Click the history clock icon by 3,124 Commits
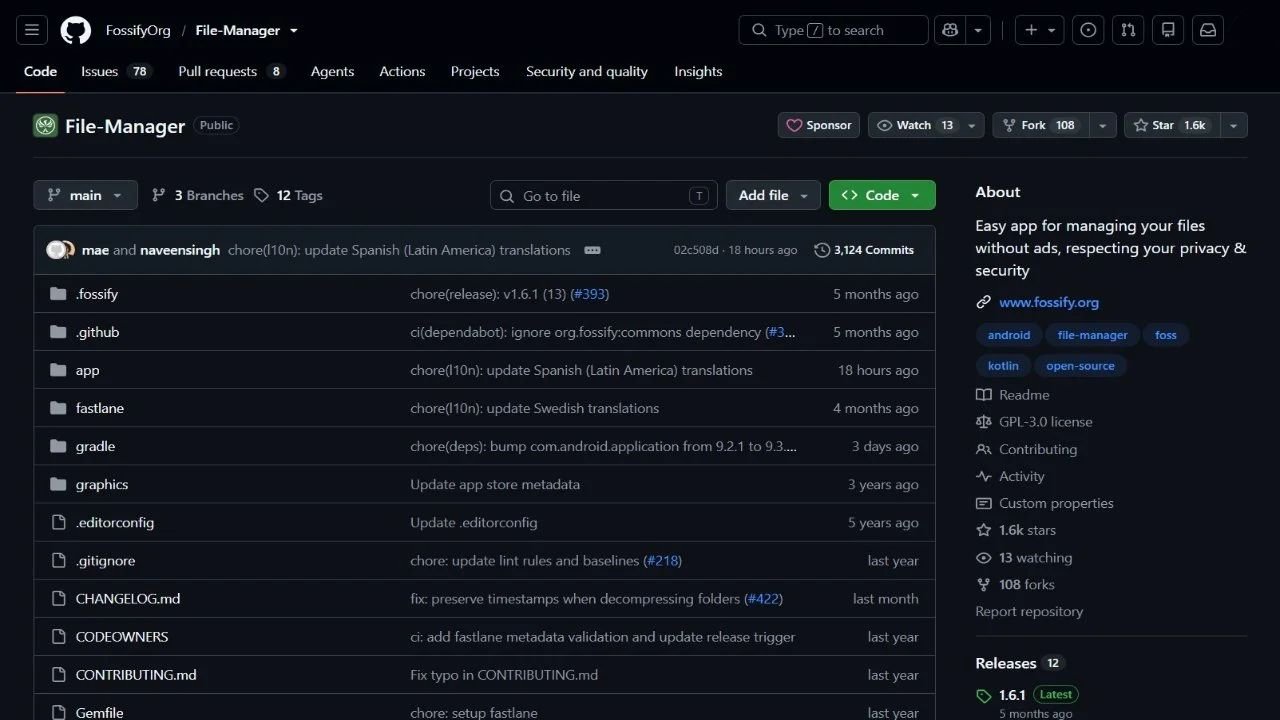 coord(822,250)
